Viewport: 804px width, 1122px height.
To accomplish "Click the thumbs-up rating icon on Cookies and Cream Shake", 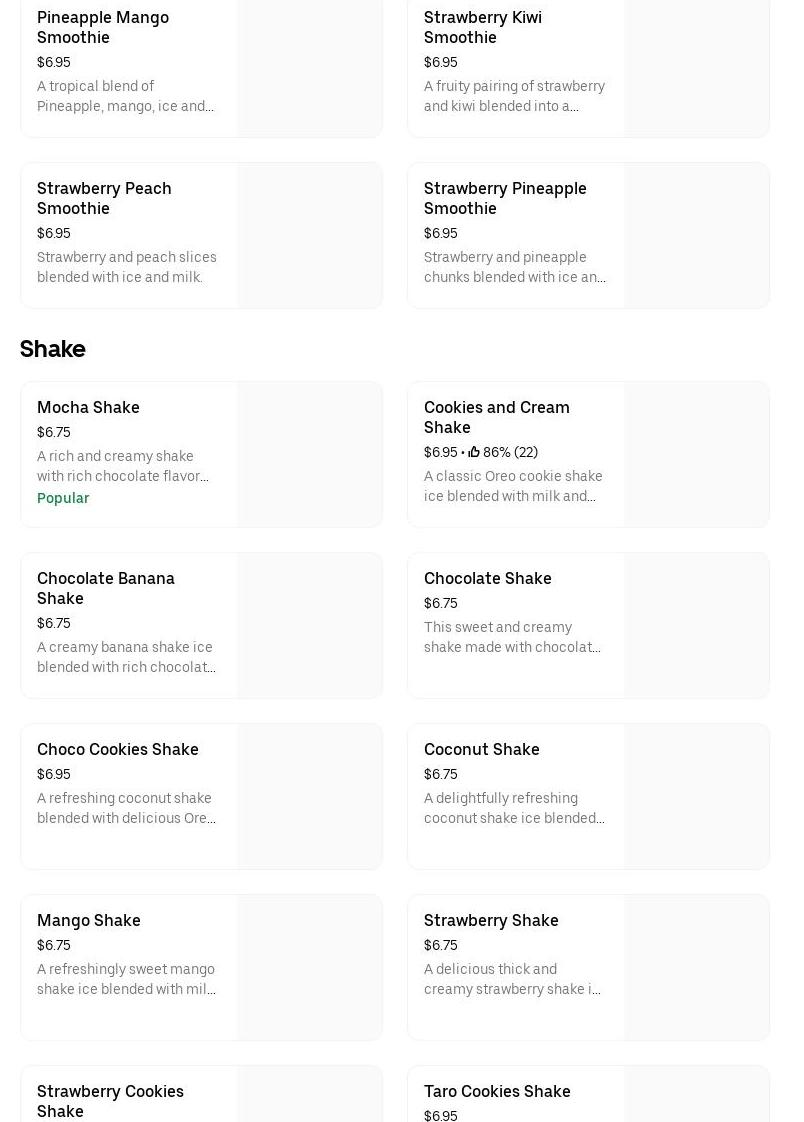I will click(x=474, y=452).
